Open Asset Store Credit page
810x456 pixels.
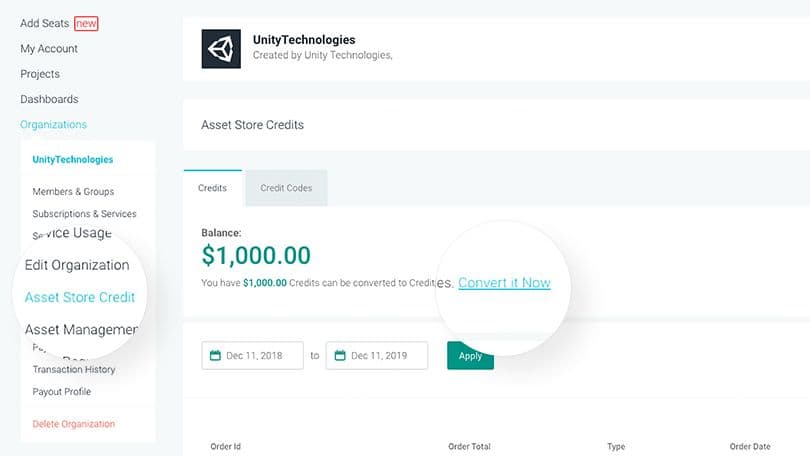pyautogui.click(x=80, y=297)
